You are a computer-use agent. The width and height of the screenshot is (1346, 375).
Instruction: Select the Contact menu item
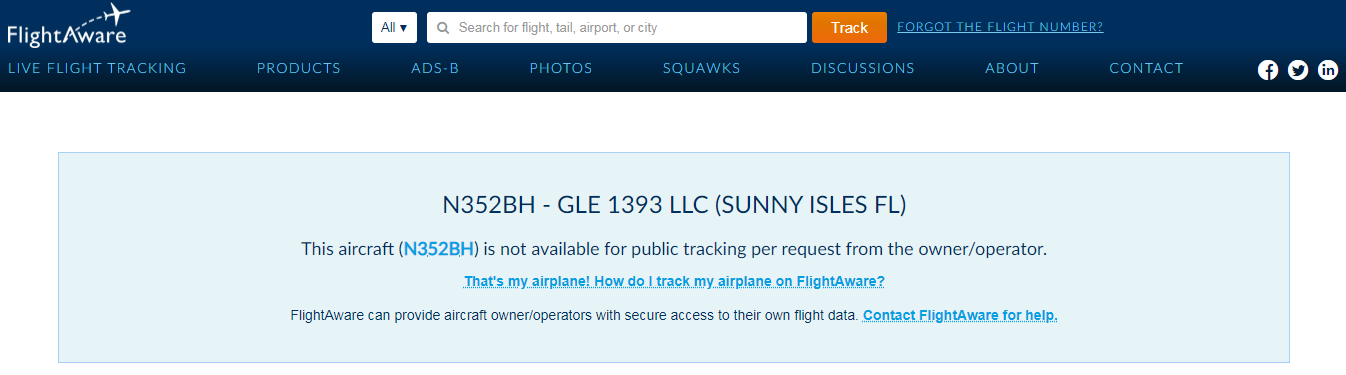(1146, 68)
